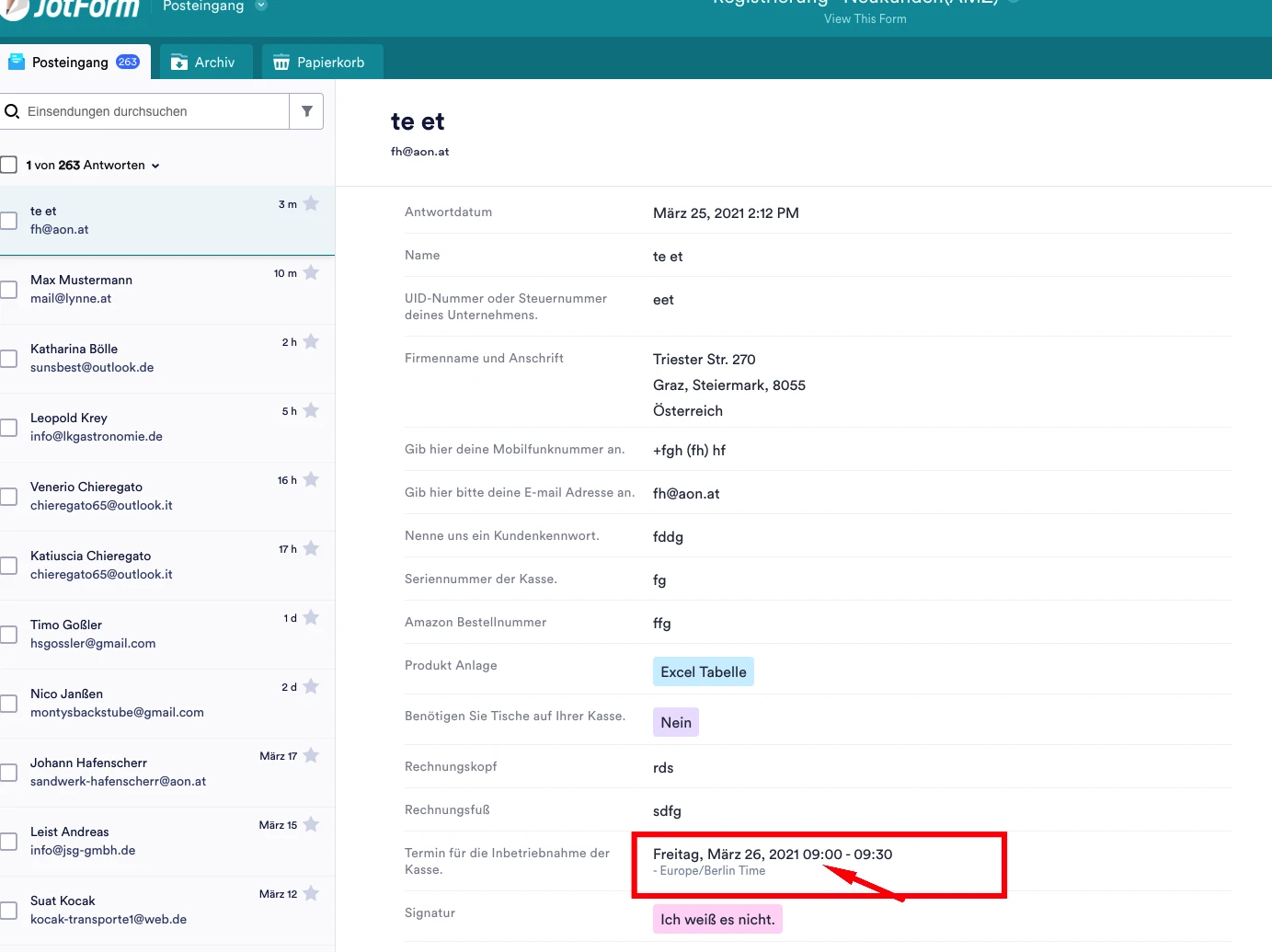Switch to the Archiv tab
Viewport: 1272px width, 952px height.
tap(205, 62)
